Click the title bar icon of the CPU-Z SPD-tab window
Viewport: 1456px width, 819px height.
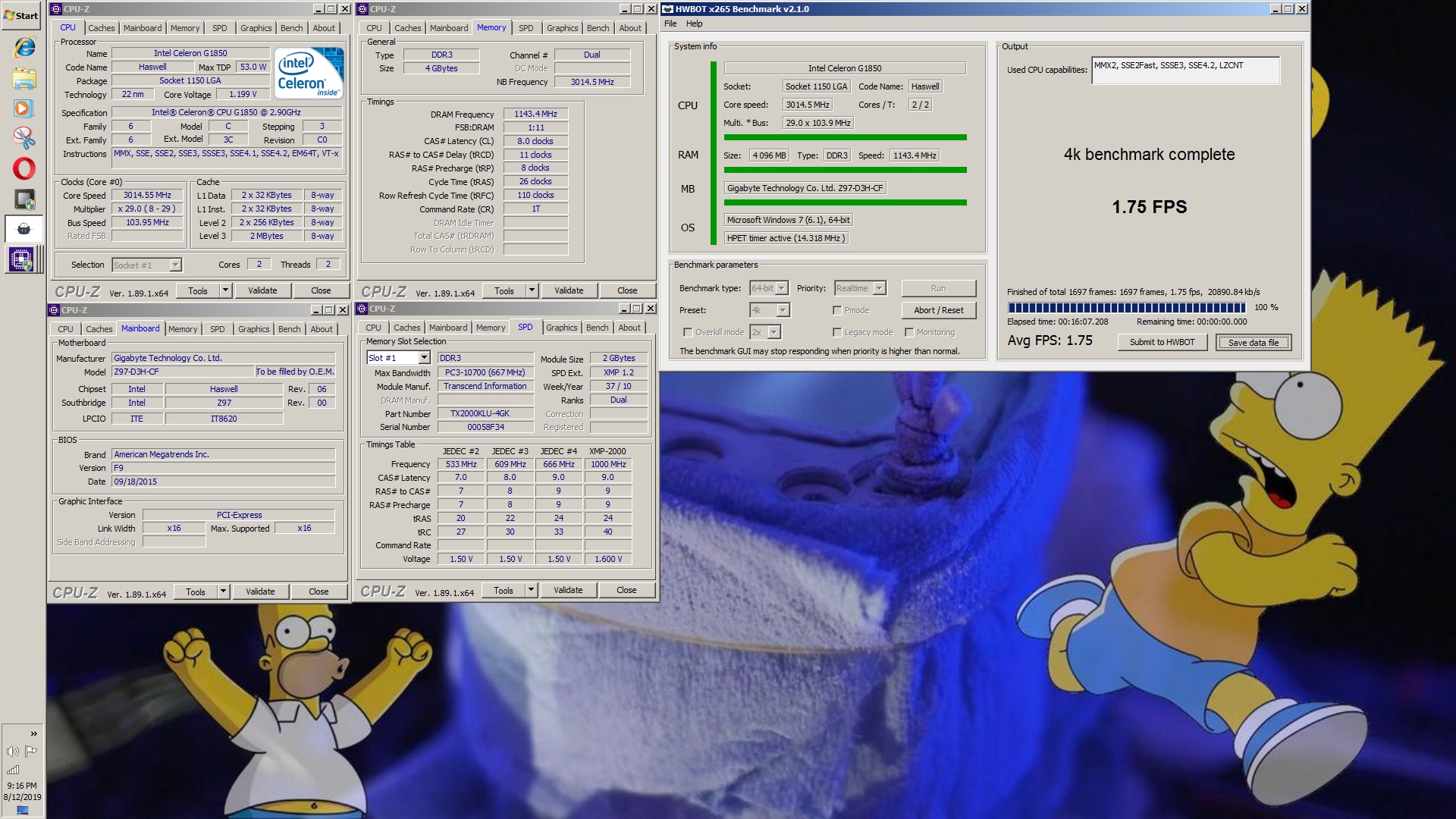tap(362, 309)
